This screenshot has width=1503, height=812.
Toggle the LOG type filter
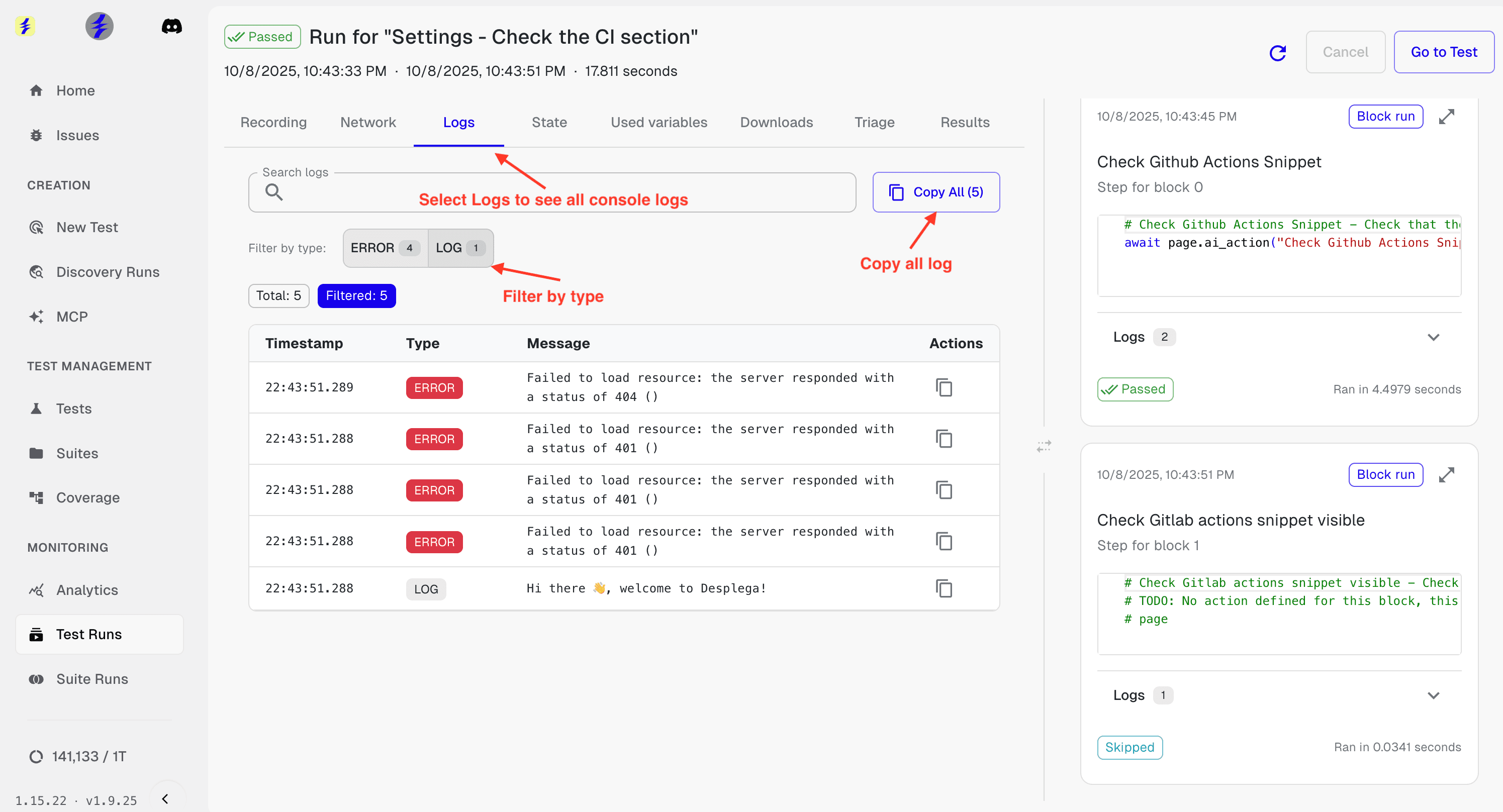460,248
